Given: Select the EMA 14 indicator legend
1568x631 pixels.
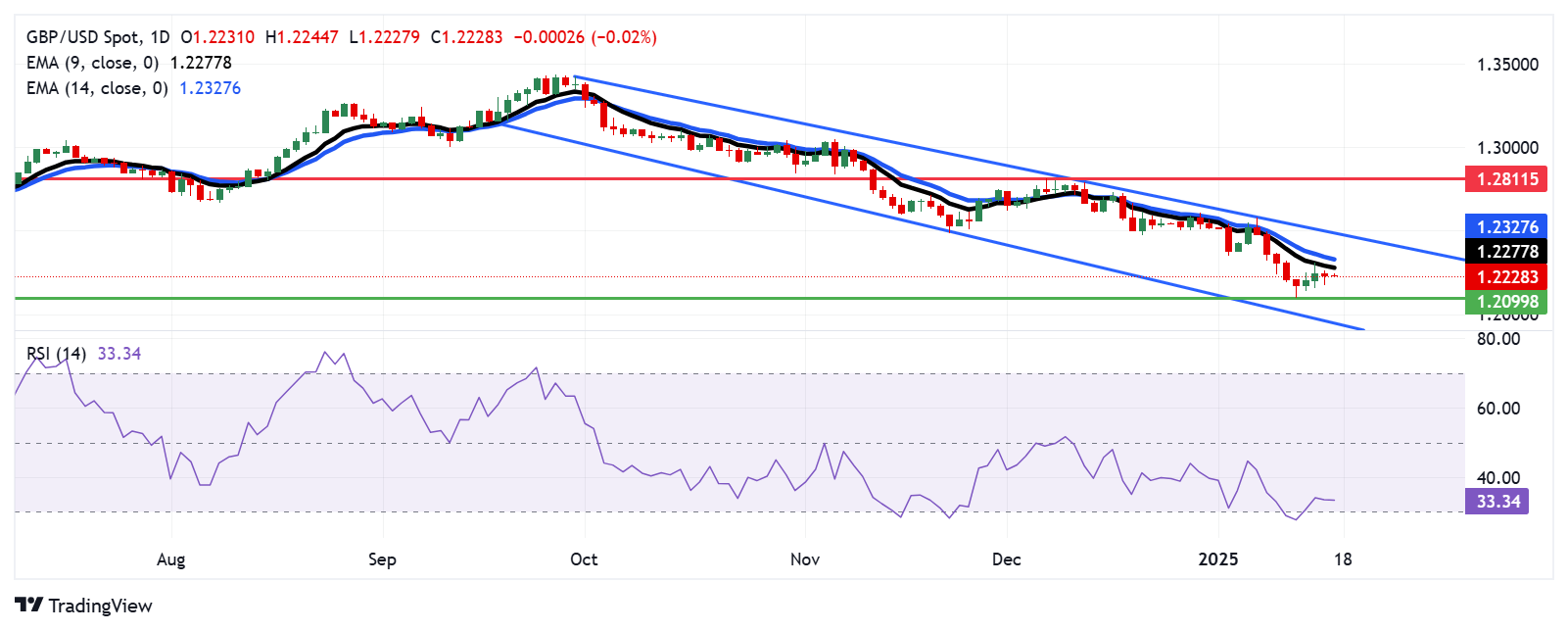Looking at the screenshot, I should 96,88.
